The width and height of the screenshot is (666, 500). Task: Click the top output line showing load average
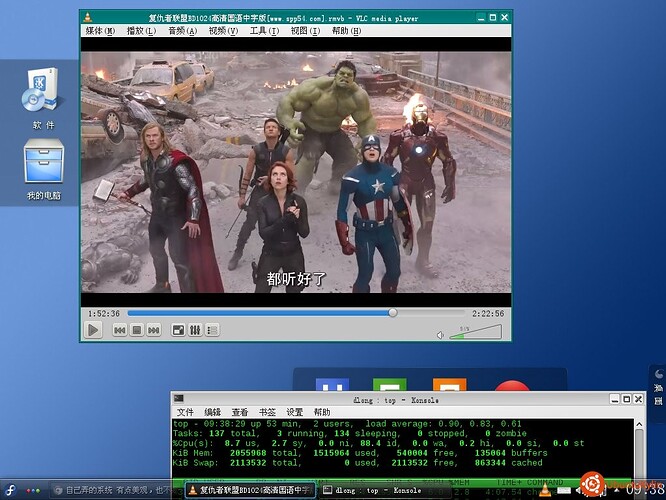(347, 424)
